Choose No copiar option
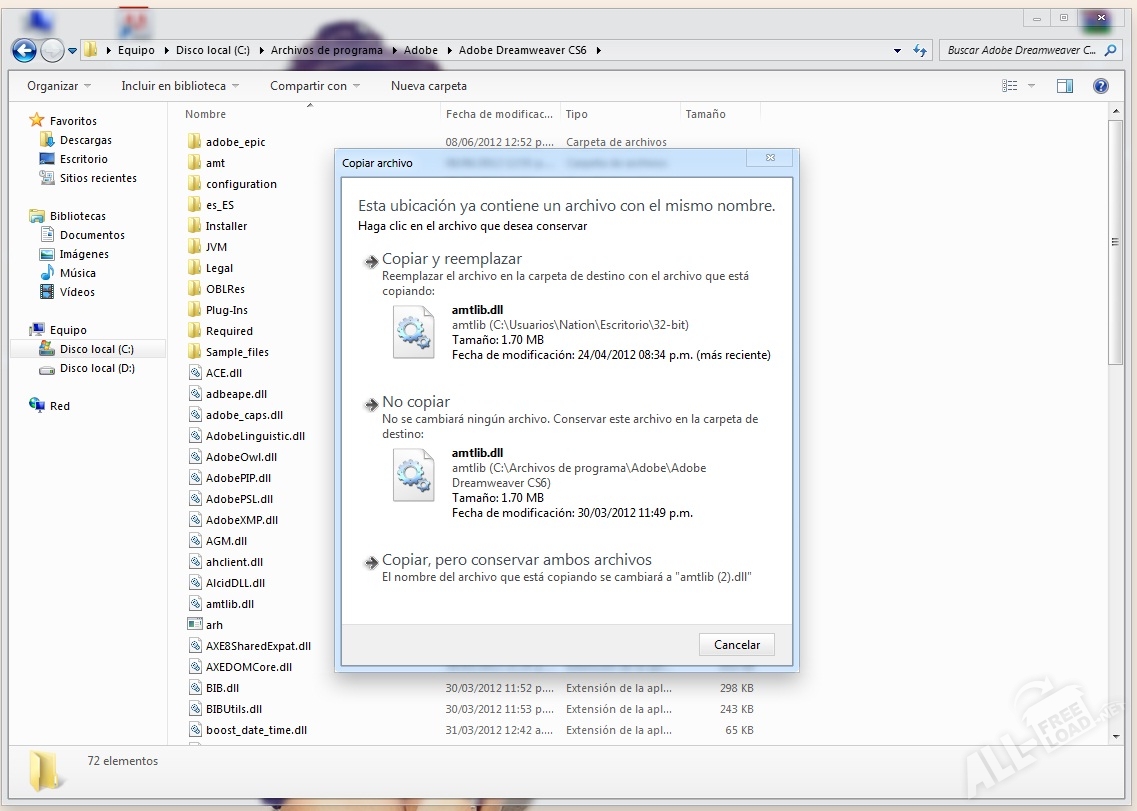Screen dimensions: 1137x811 (x=416, y=402)
